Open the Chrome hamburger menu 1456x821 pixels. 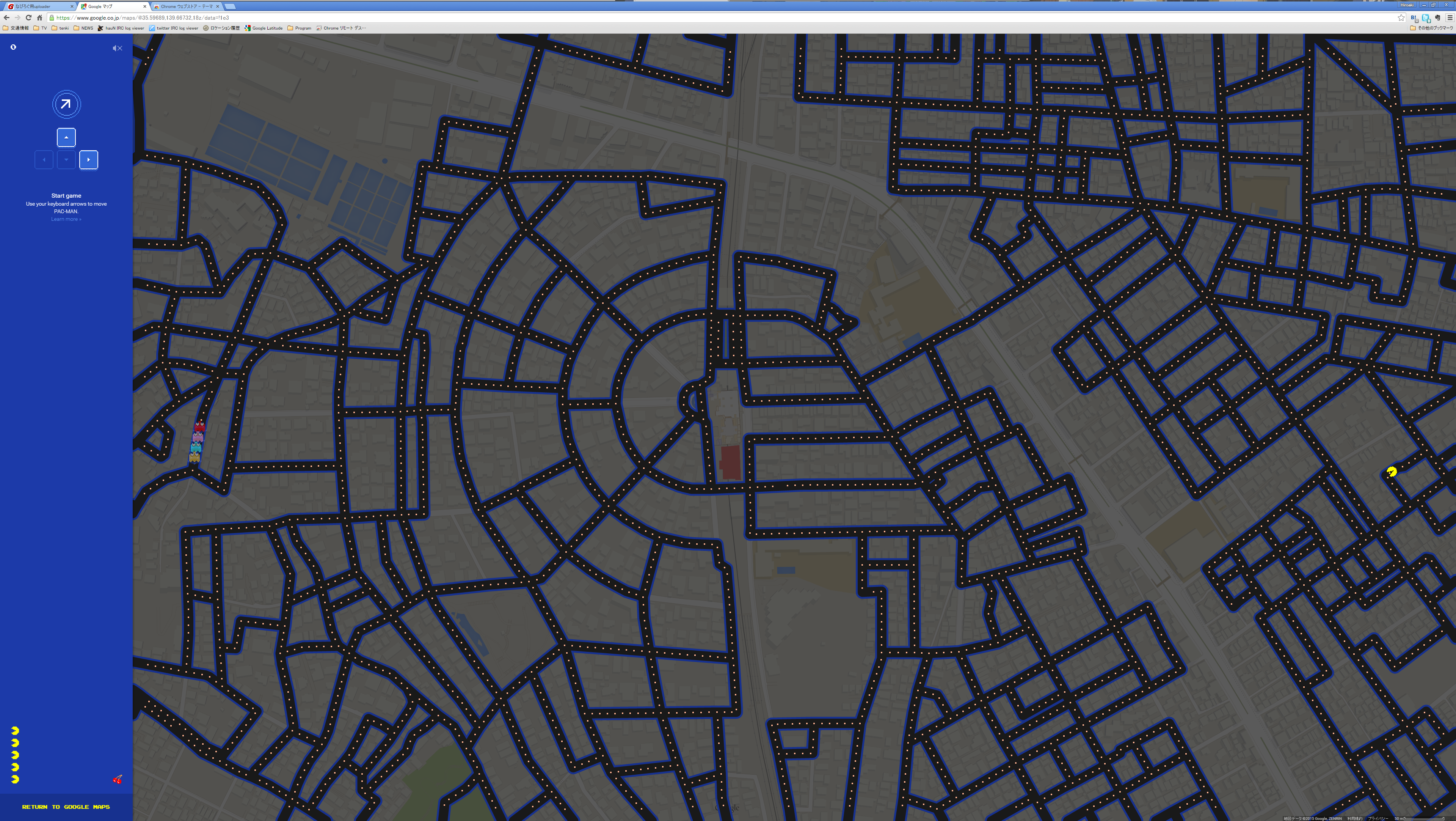[x=1450, y=18]
